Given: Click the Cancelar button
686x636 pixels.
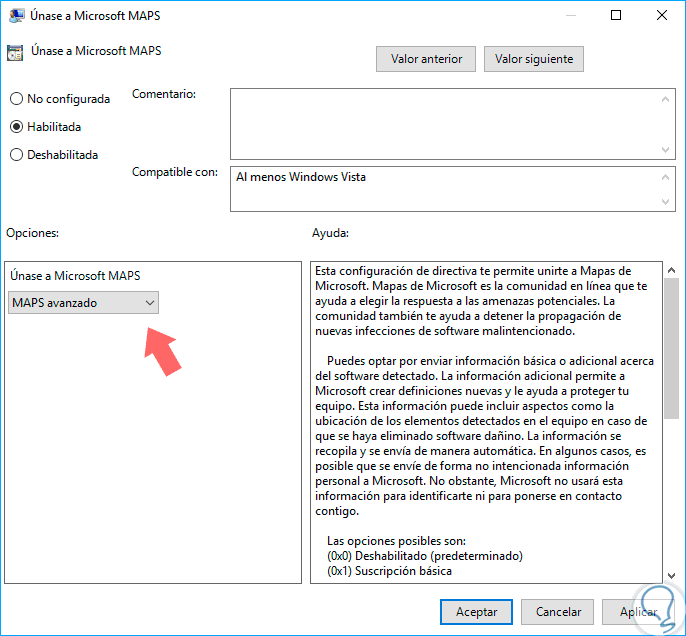Looking at the screenshot, I should (558, 612).
